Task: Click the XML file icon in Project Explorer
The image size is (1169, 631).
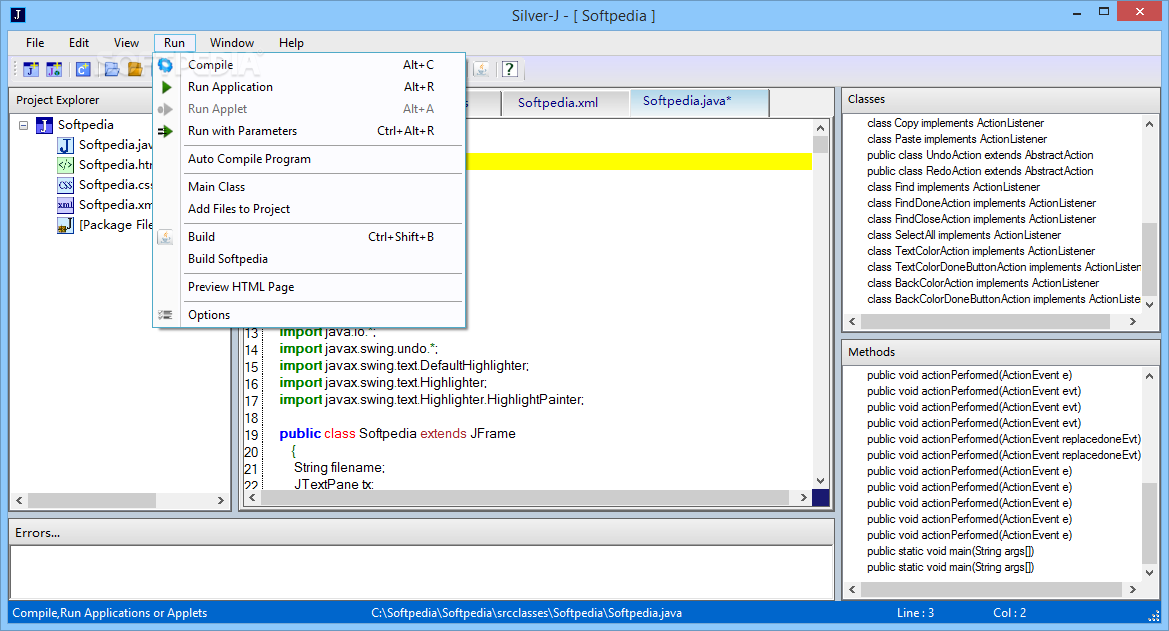Action: tap(66, 205)
